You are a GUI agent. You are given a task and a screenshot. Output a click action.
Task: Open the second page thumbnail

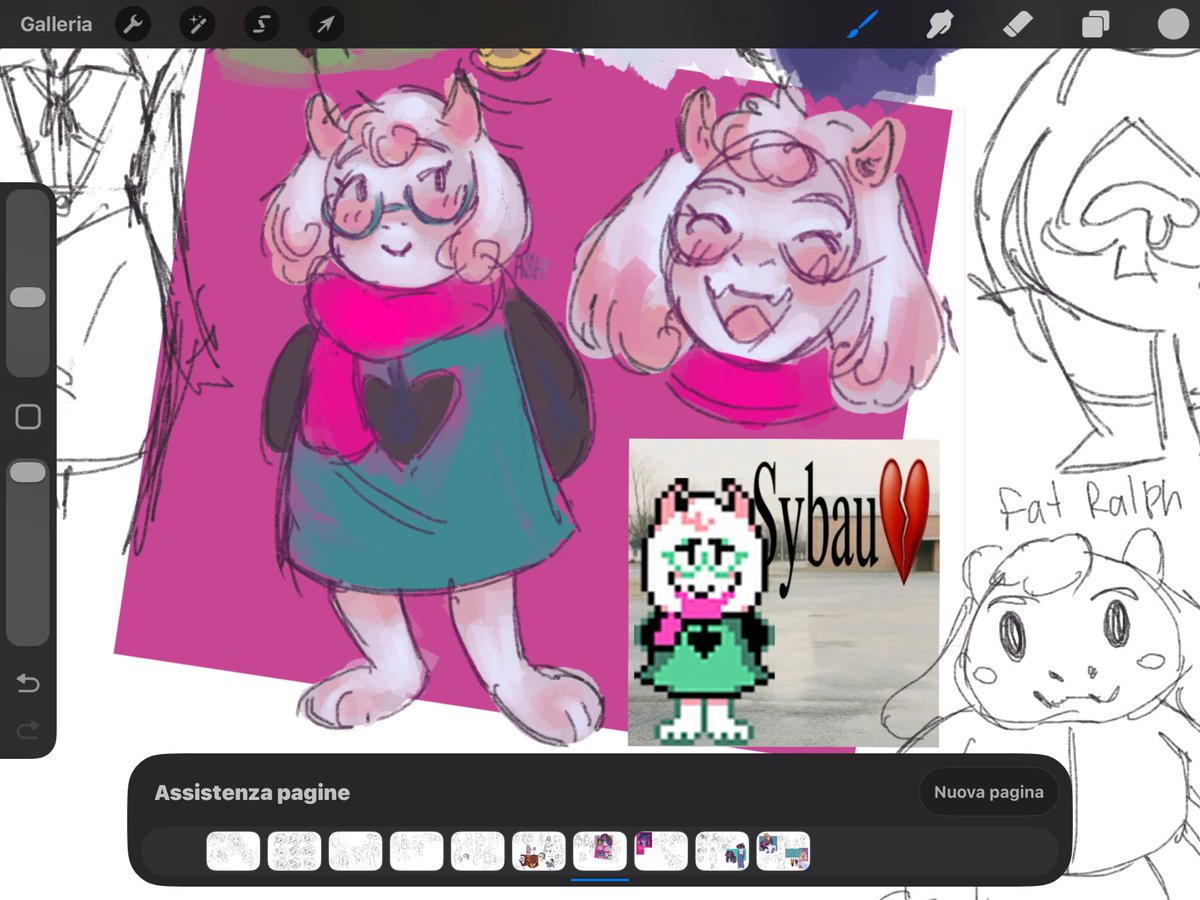pyautogui.click(x=294, y=851)
